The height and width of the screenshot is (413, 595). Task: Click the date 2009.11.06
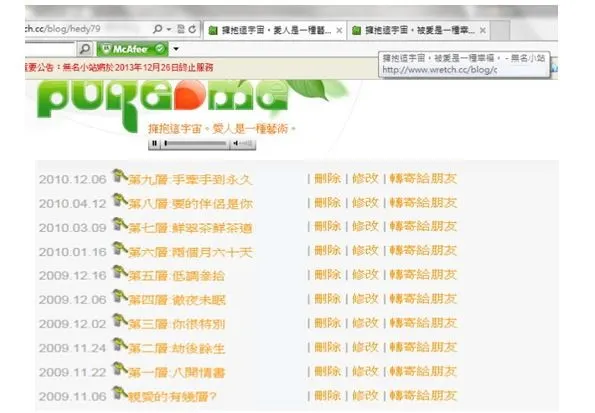click(x=72, y=397)
